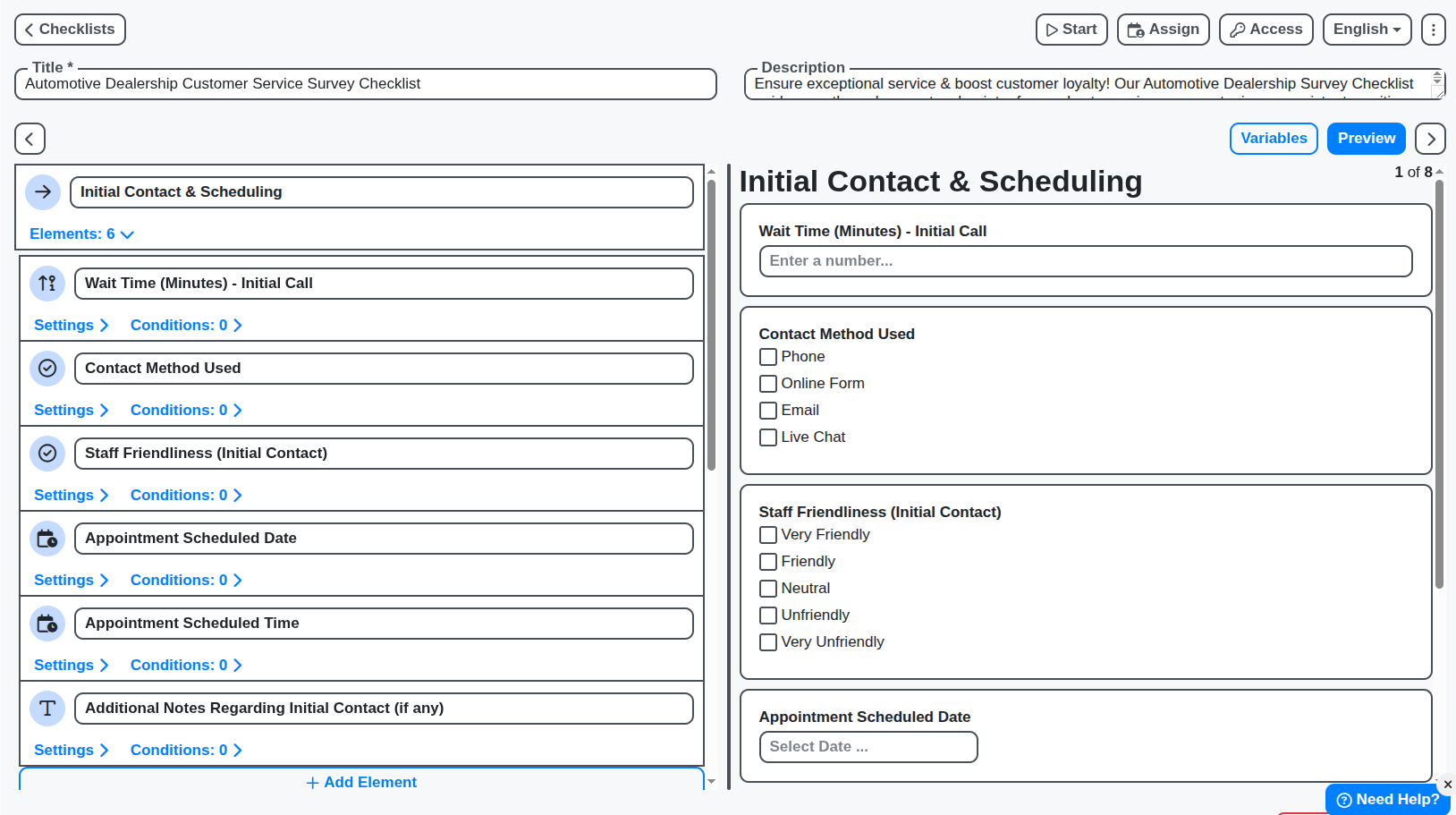Click the Need Help link
Screen dimensions: 1456x815
(x=1387, y=799)
